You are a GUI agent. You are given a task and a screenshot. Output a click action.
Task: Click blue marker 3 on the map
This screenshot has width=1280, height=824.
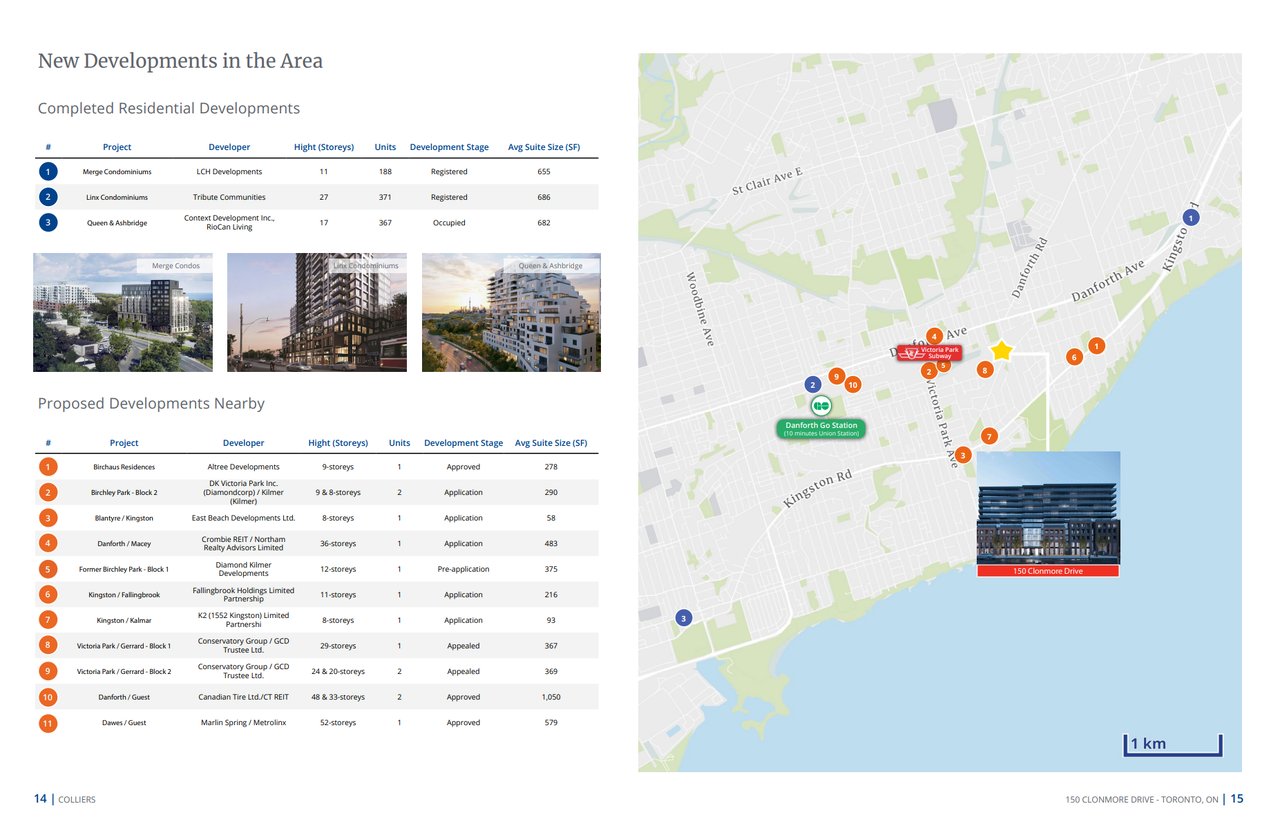tap(684, 618)
